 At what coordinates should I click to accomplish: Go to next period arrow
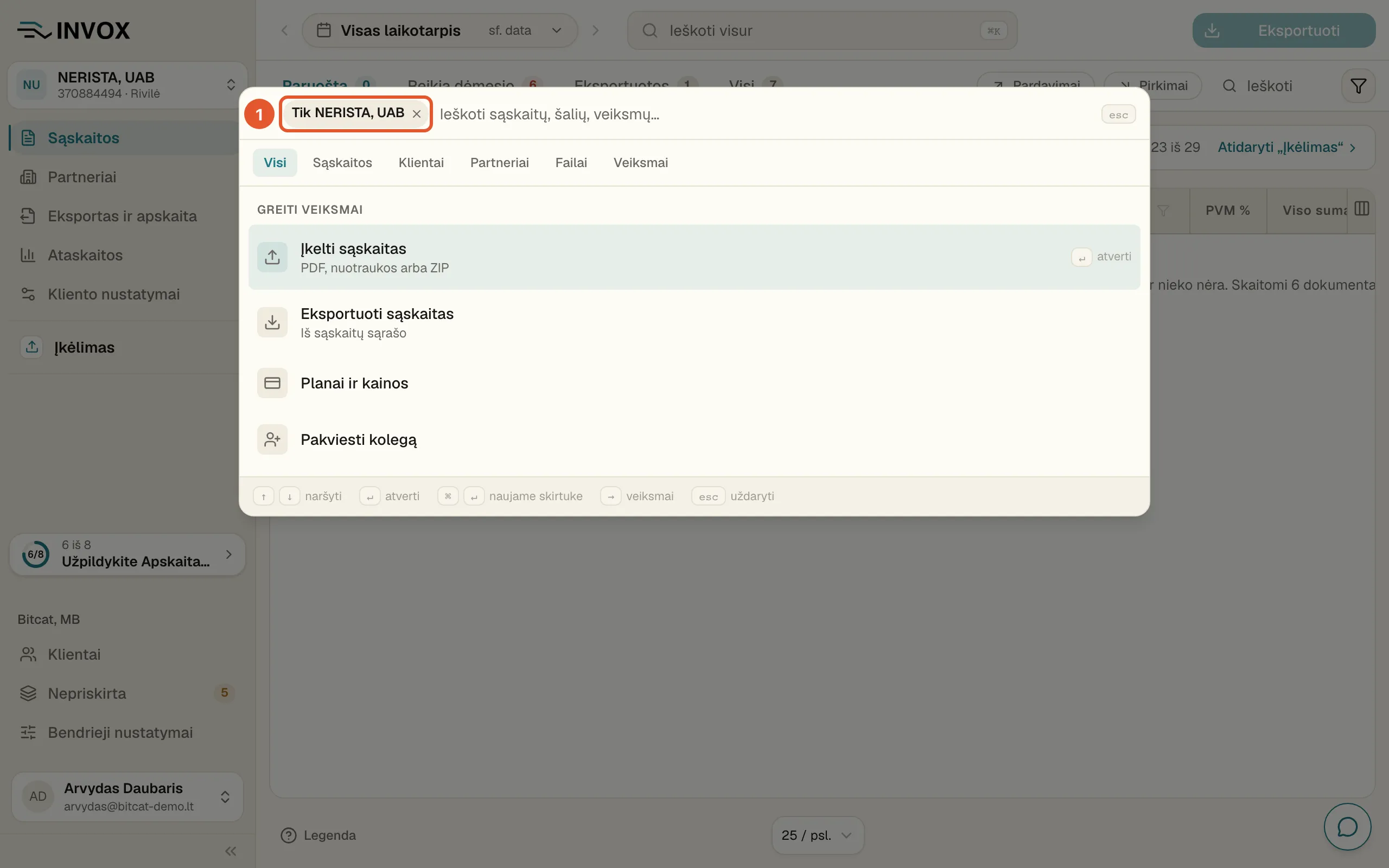pyautogui.click(x=595, y=30)
